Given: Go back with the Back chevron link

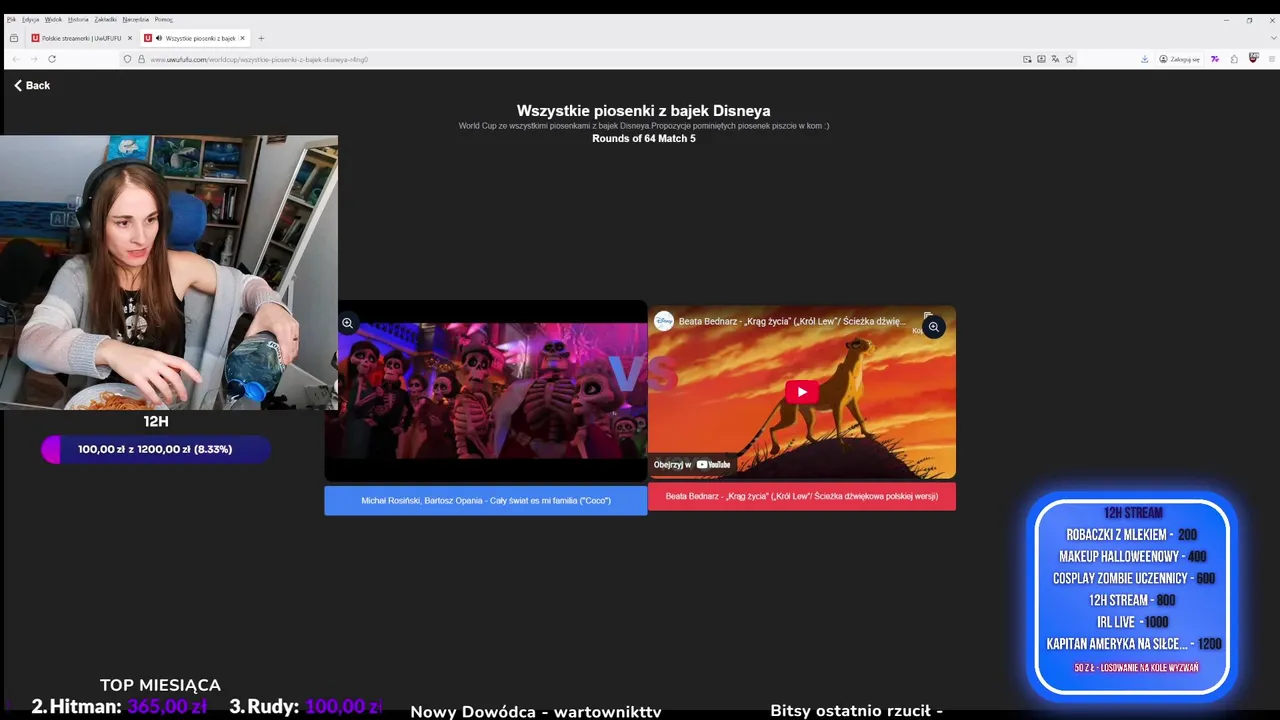Looking at the screenshot, I should click(x=32, y=85).
